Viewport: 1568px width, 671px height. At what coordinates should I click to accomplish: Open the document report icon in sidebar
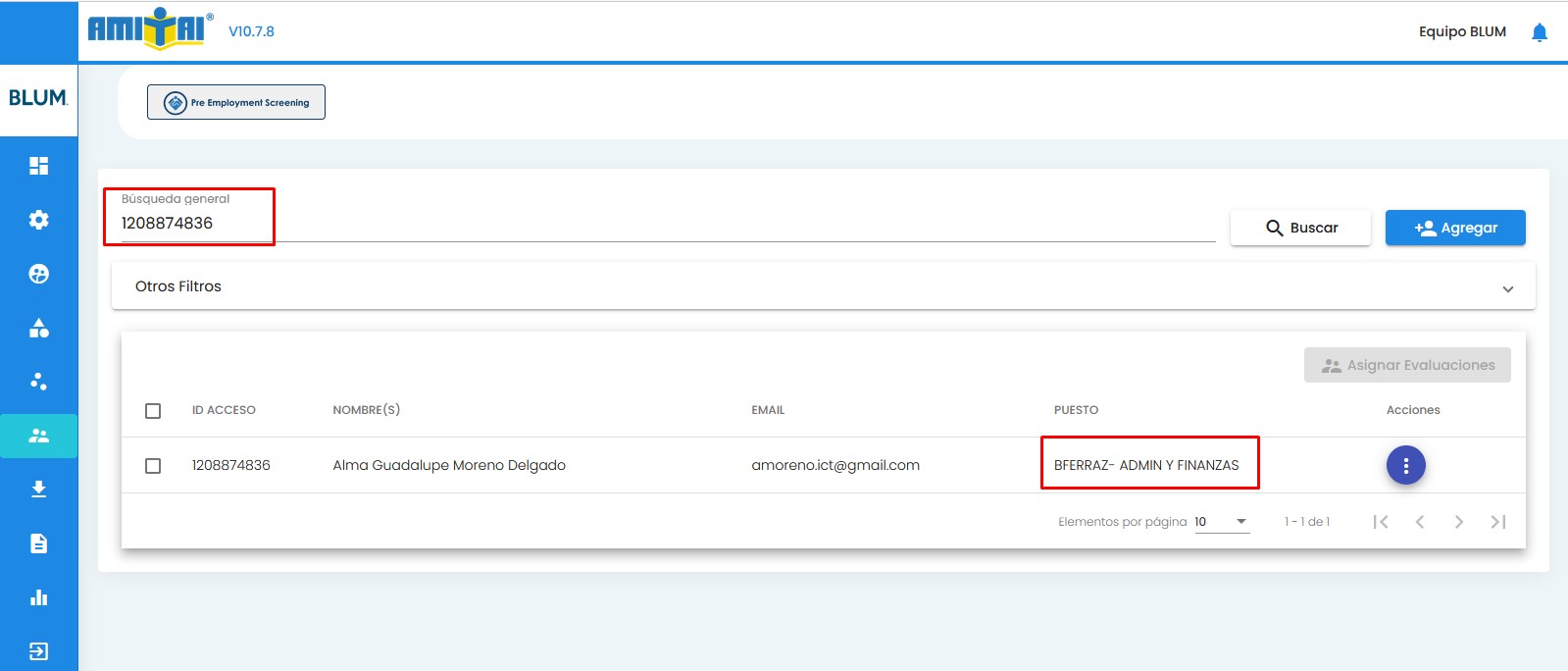(x=38, y=543)
